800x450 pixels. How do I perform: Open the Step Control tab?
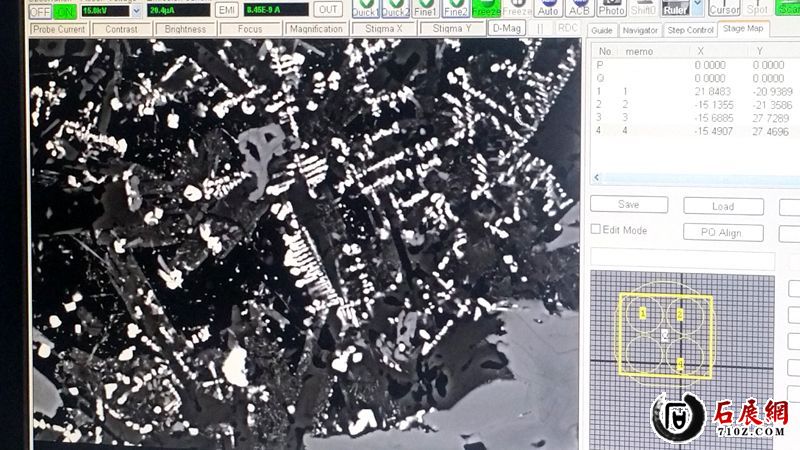click(x=691, y=30)
